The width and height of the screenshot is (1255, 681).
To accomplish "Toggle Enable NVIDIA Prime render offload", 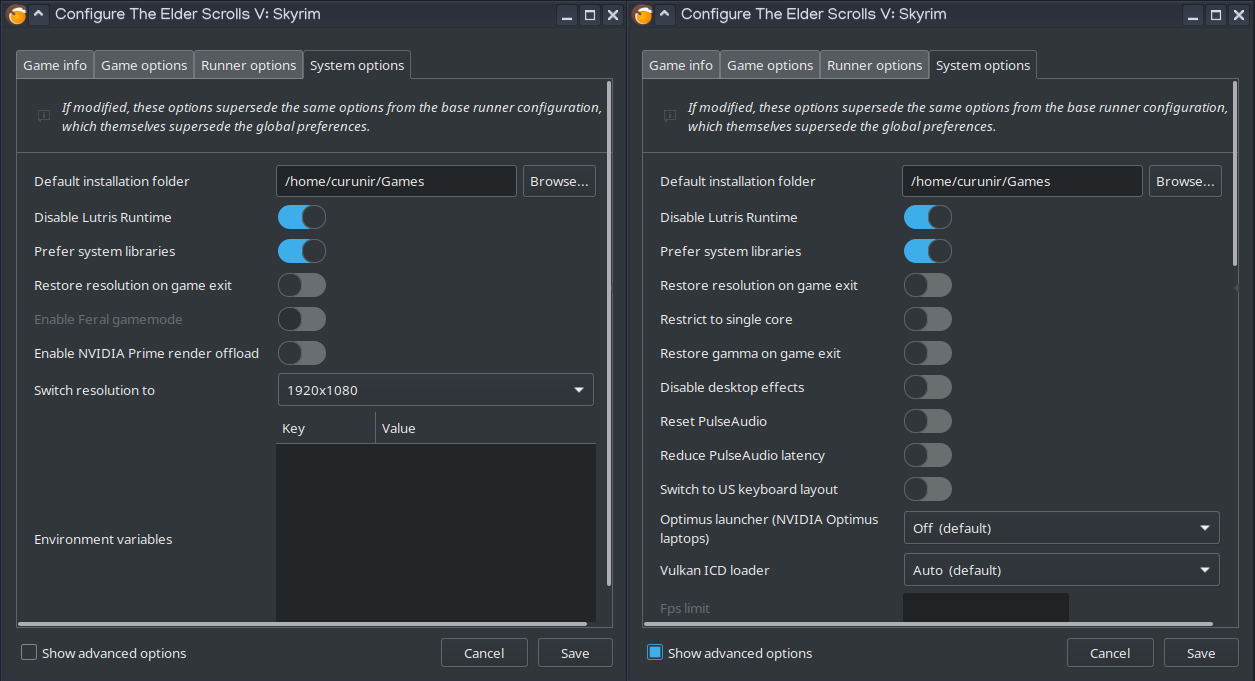I will pyautogui.click(x=302, y=353).
